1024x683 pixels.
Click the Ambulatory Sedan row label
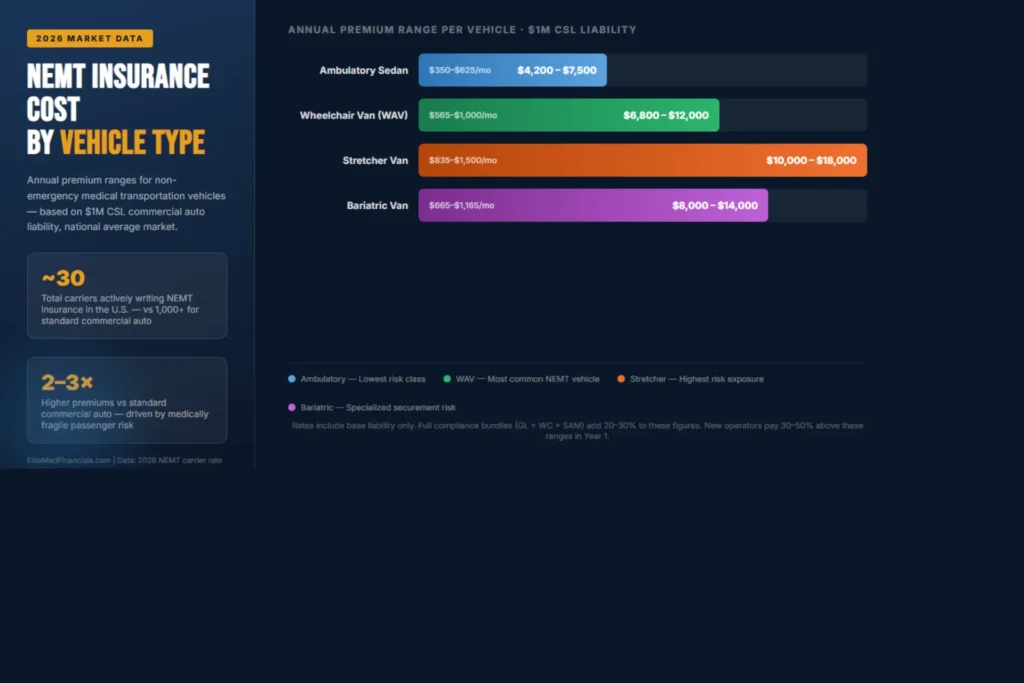363,70
